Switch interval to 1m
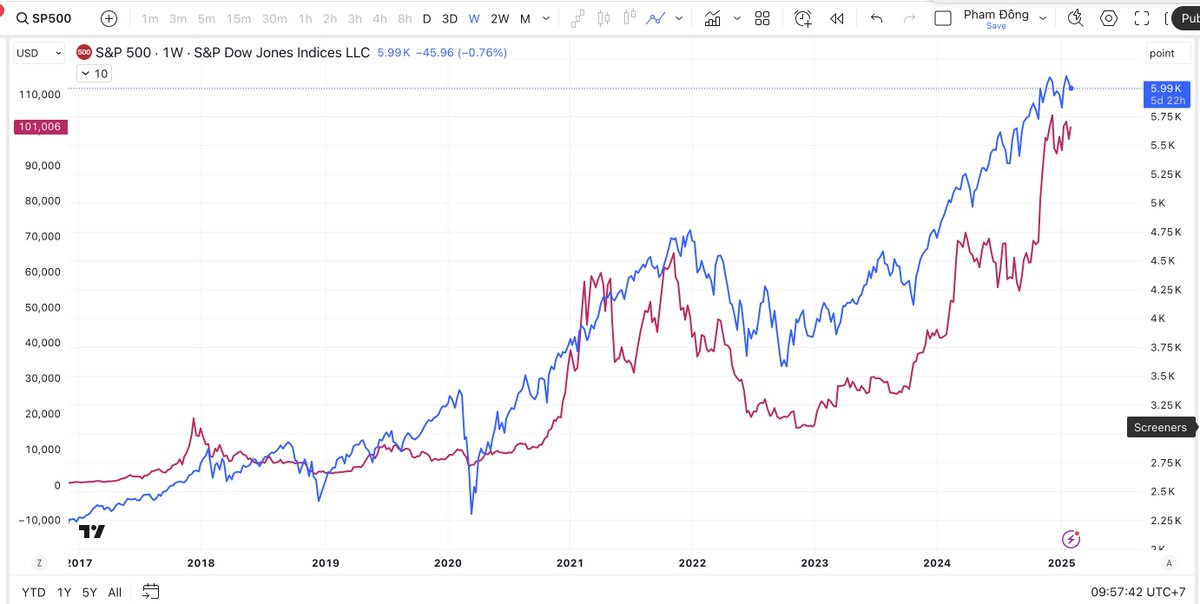The height and width of the screenshot is (604, 1200). (150, 18)
